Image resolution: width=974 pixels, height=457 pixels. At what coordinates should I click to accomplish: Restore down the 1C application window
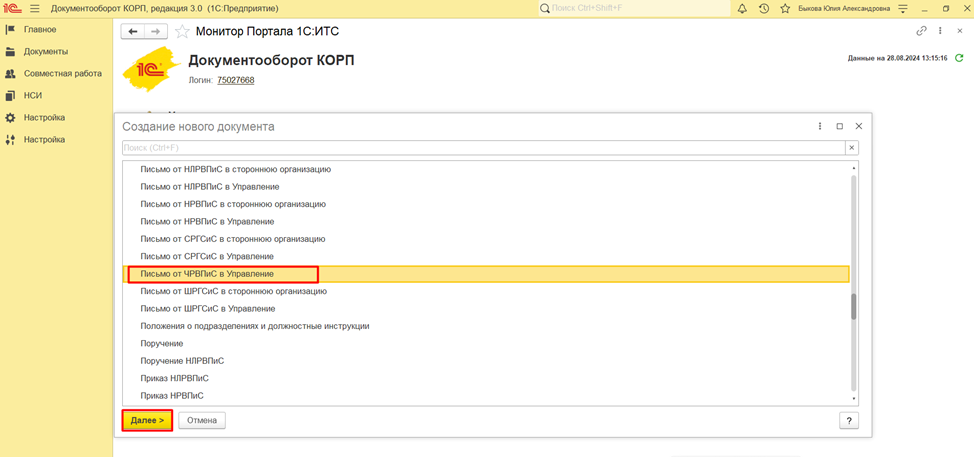tap(946, 9)
